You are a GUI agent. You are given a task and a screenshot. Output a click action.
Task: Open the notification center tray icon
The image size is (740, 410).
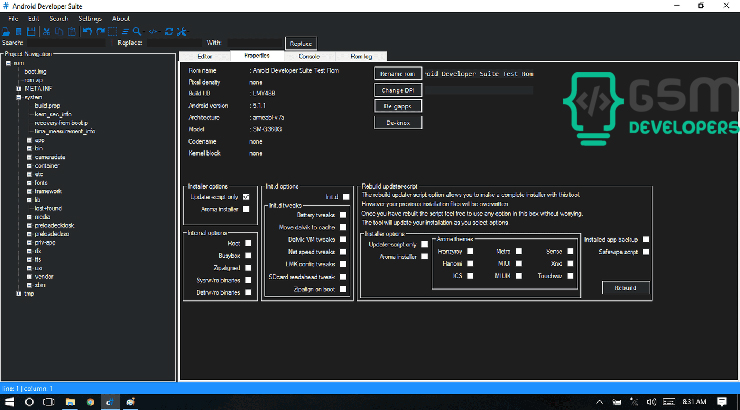pyautogui.click(x=722, y=402)
